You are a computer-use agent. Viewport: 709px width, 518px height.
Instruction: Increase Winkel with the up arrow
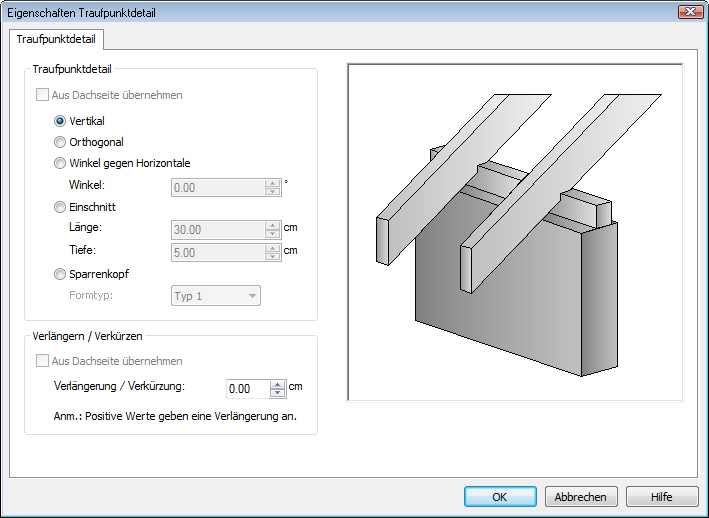273,183
